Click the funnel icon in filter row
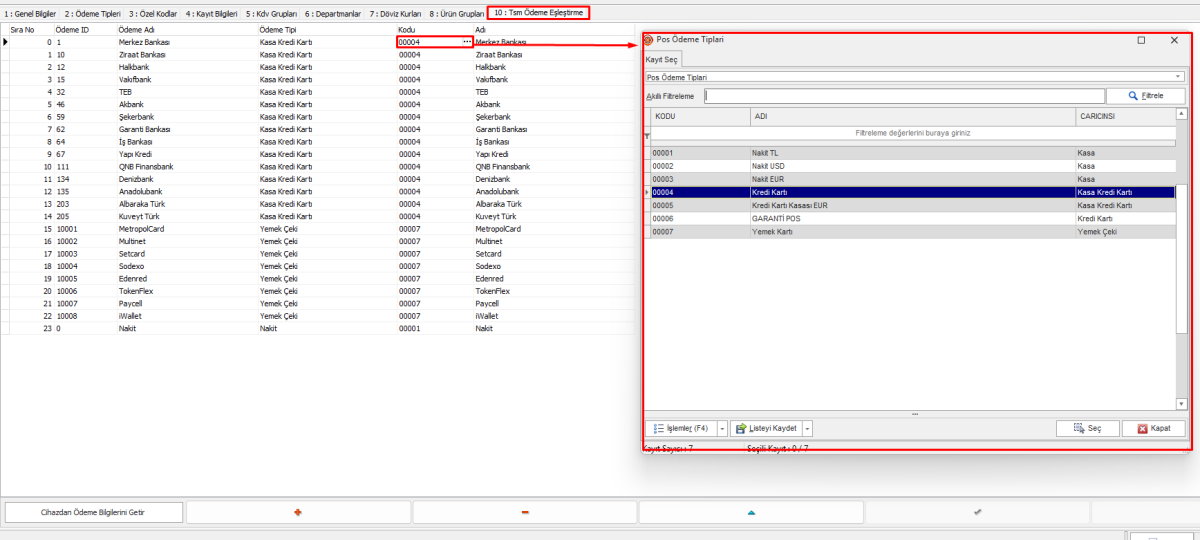Viewport: 1200px width, 540px height. pyautogui.click(x=646, y=135)
